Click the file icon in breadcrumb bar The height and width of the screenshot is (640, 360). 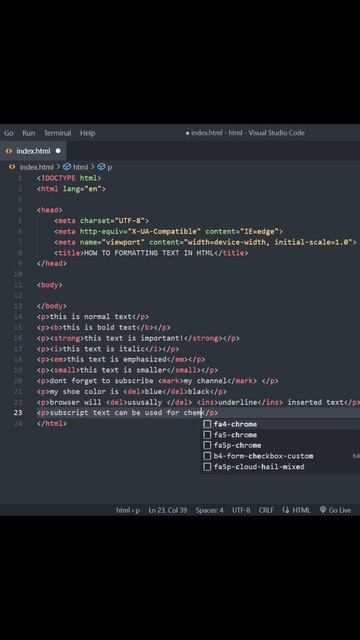(12, 167)
